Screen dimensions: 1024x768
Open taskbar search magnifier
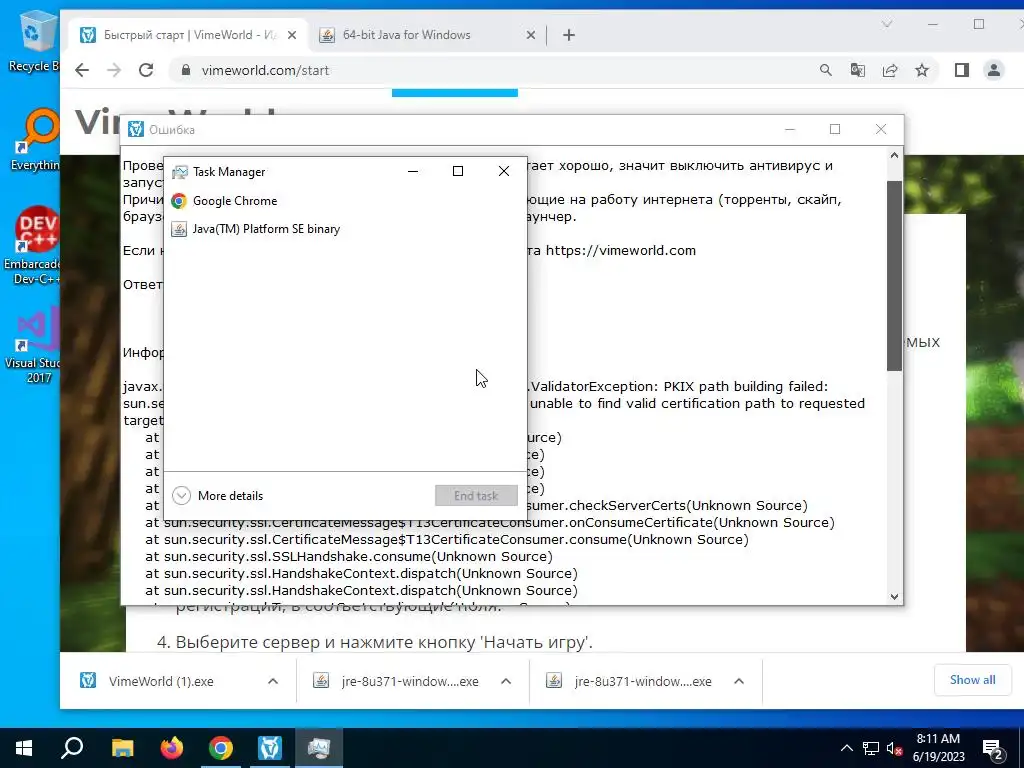click(72, 748)
